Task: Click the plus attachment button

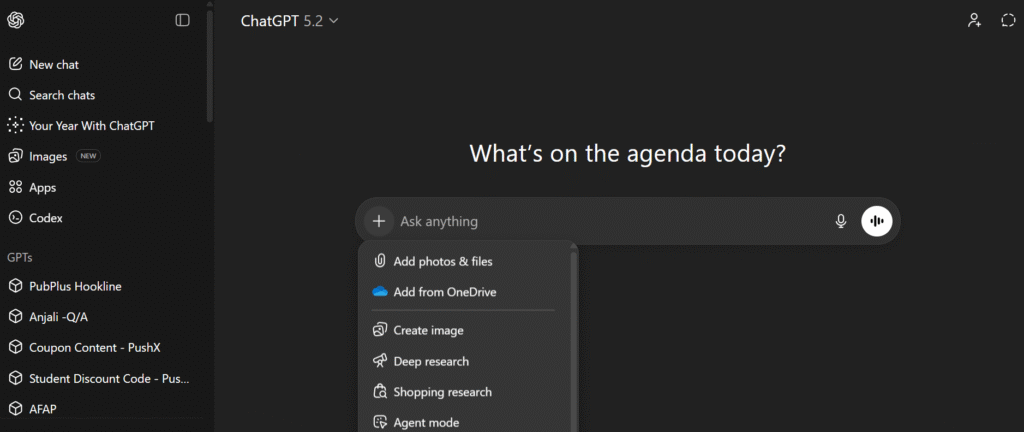Action: click(x=379, y=221)
